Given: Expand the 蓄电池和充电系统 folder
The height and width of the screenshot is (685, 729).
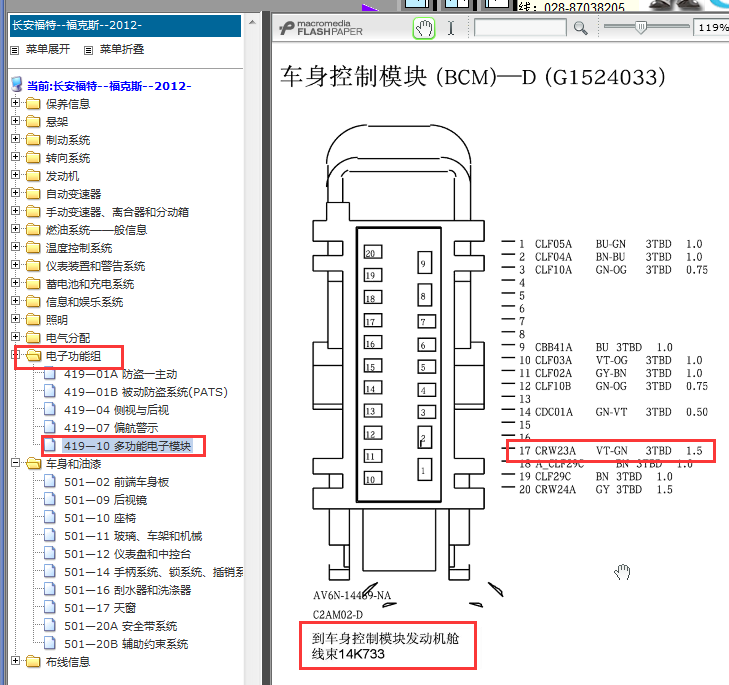Looking at the screenshot, I should tap(15, 283).
